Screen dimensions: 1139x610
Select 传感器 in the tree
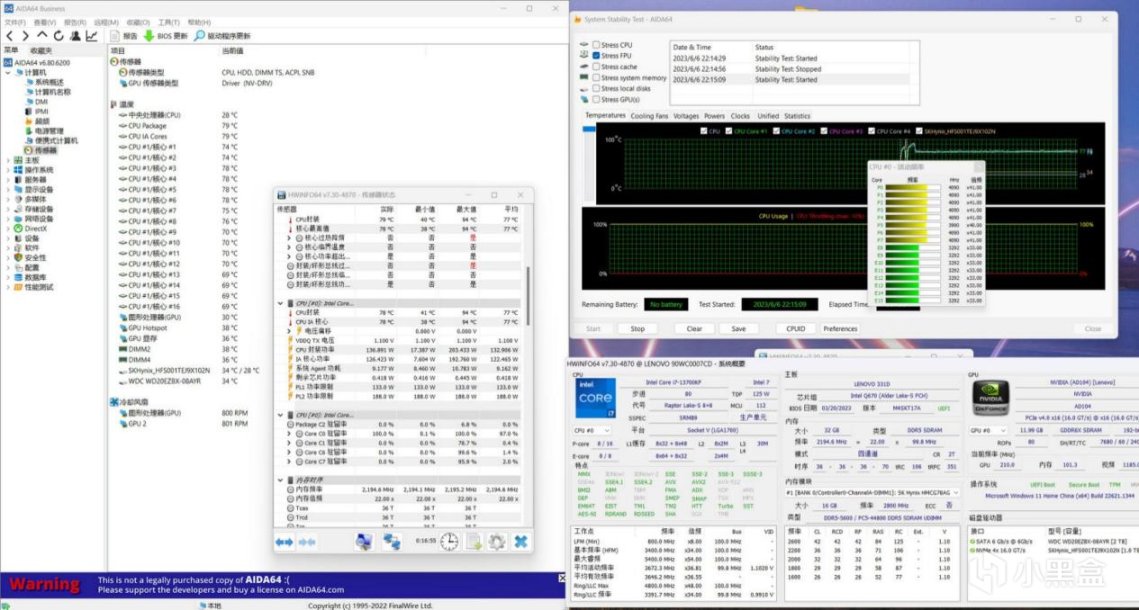(45, 150)
